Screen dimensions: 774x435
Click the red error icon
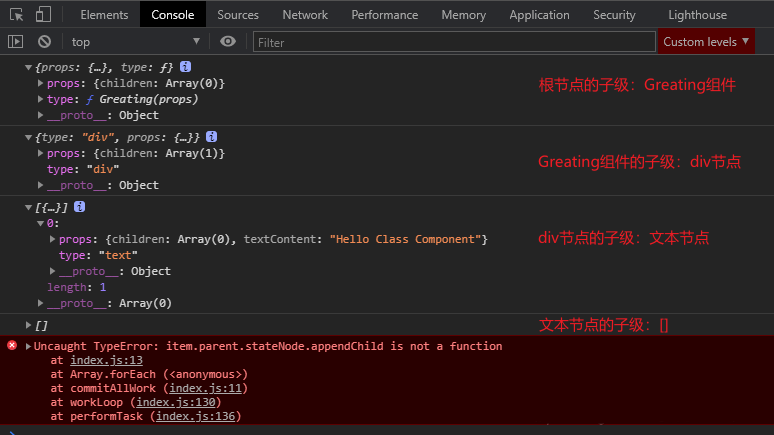(x=12, y=345)
